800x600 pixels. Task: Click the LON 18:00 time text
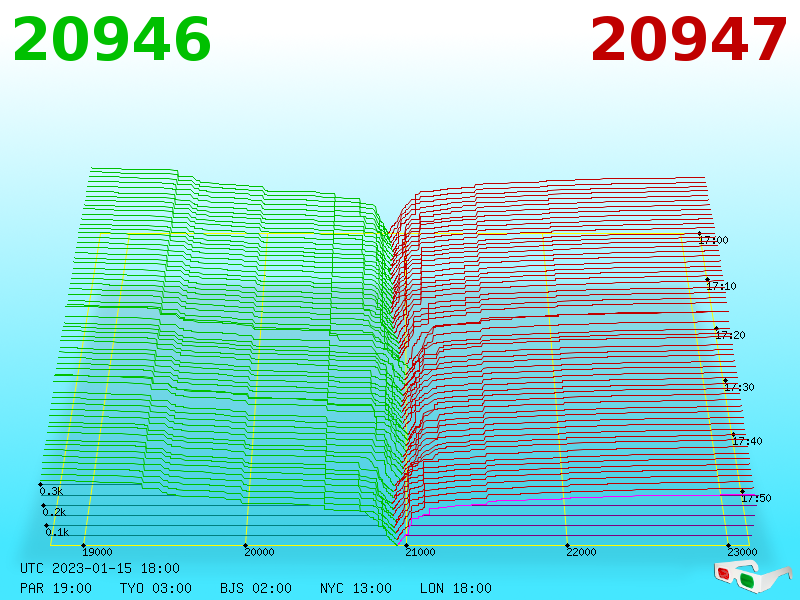point(456,588)
